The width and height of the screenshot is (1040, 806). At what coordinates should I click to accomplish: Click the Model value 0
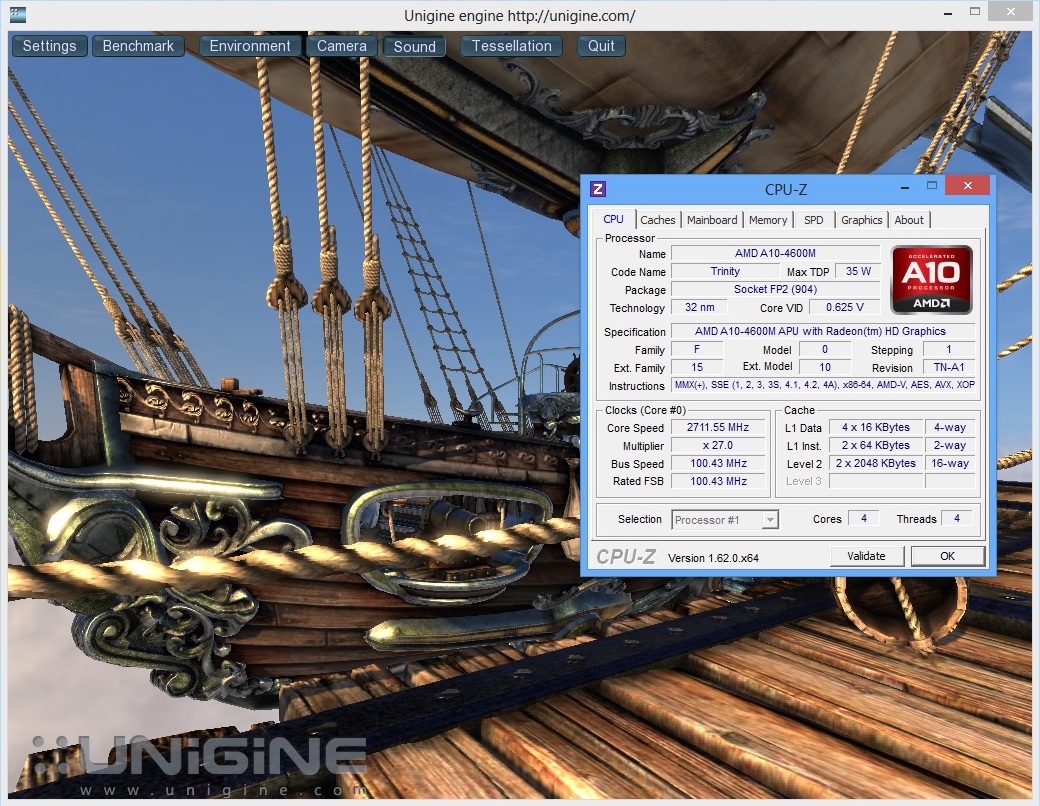[x=825, y=349]
